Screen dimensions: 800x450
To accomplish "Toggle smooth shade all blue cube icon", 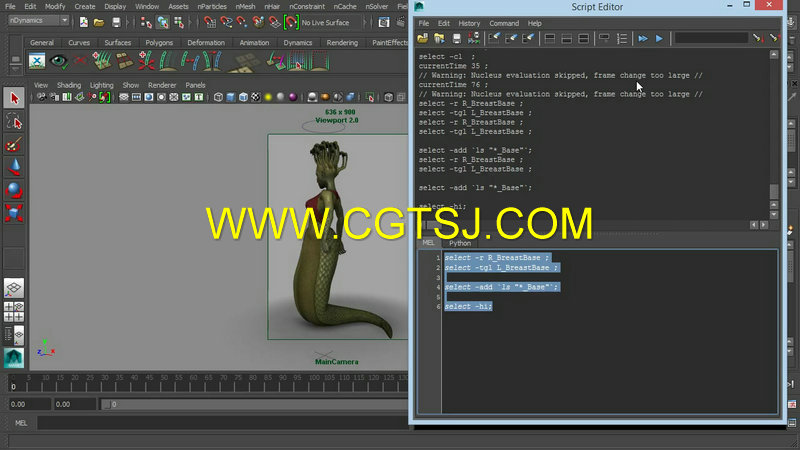I will point(231,97).
